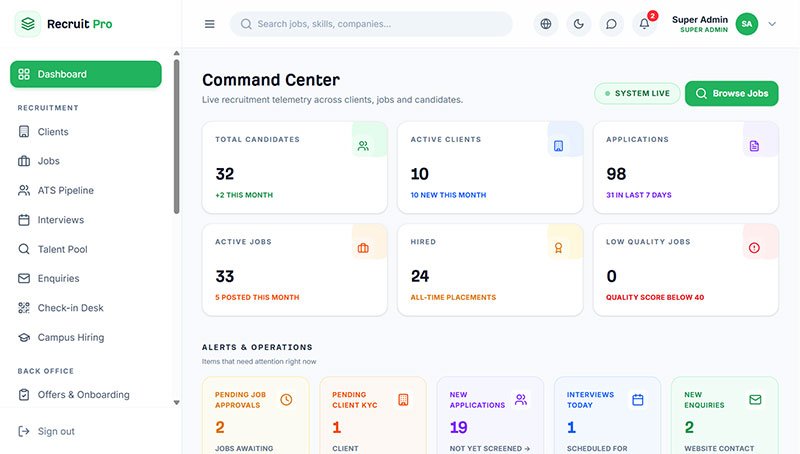Click the Applications document icon

tap(754, 146)
